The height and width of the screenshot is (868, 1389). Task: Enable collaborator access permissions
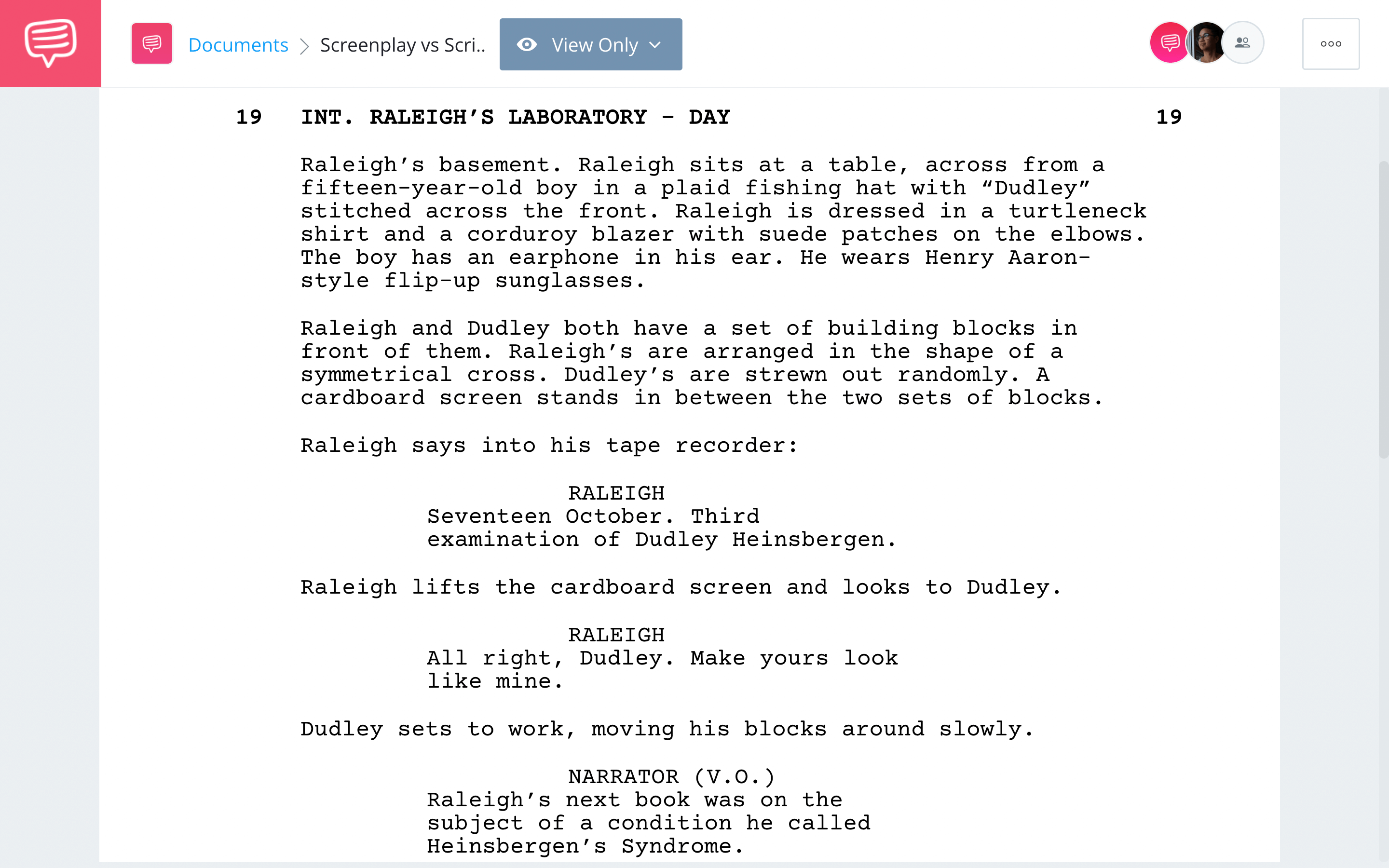click(x=1243, y=44)
